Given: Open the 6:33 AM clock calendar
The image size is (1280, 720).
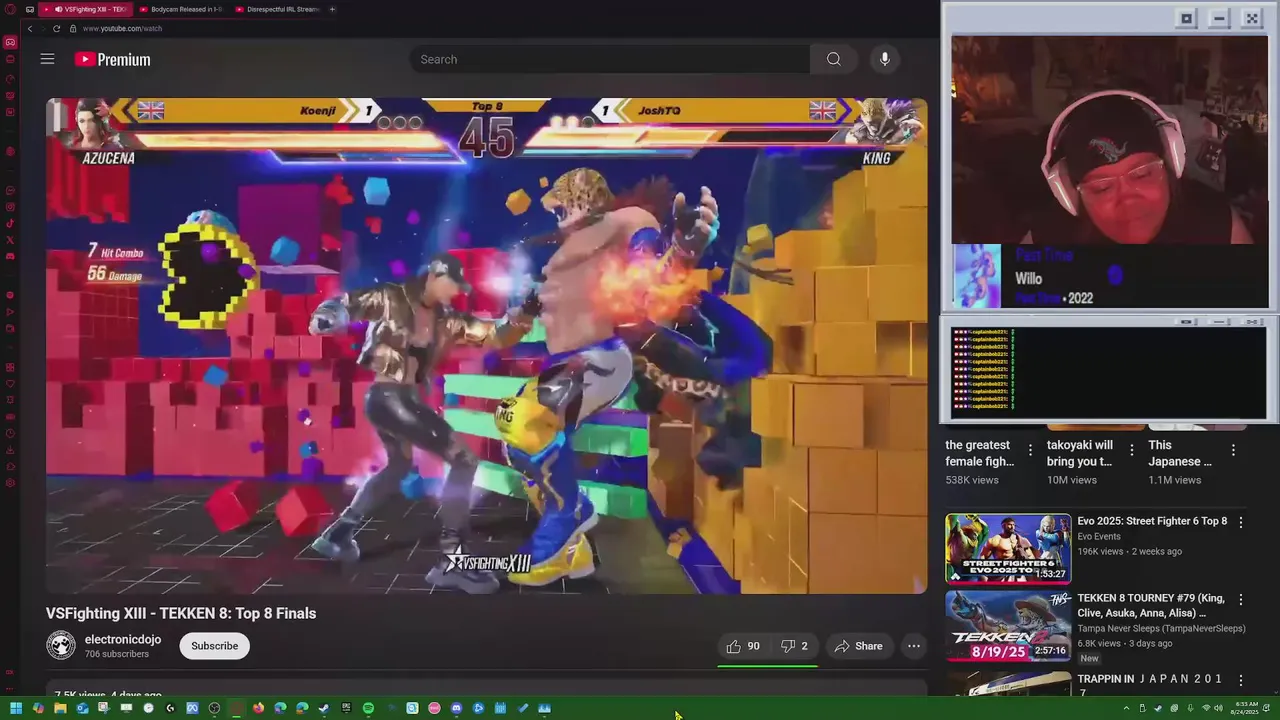Looking at the screenshot, I should click(1245, 708).
